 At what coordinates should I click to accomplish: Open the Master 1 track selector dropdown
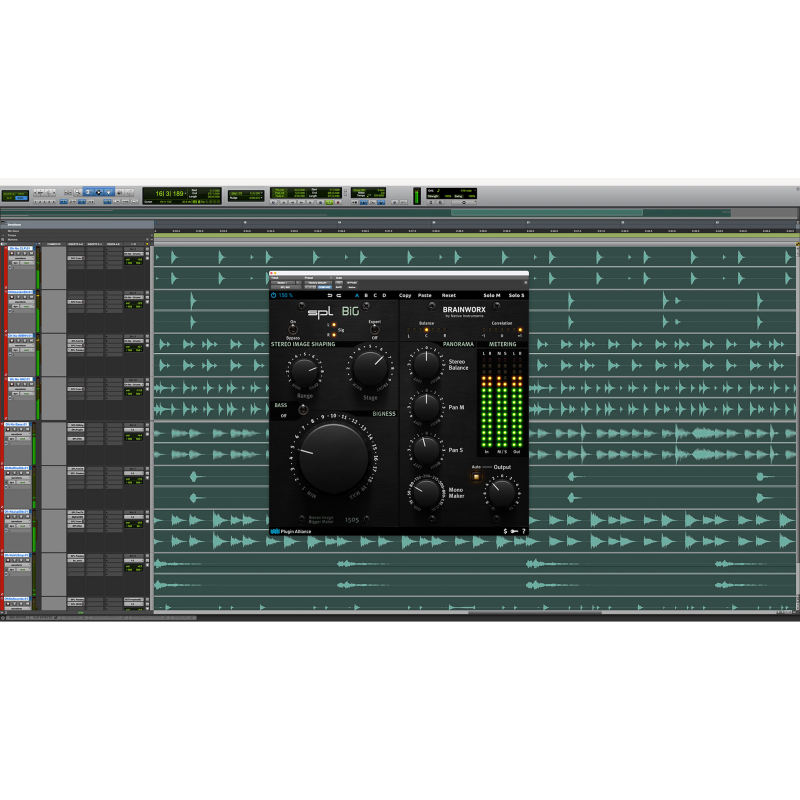click(283, 283)
